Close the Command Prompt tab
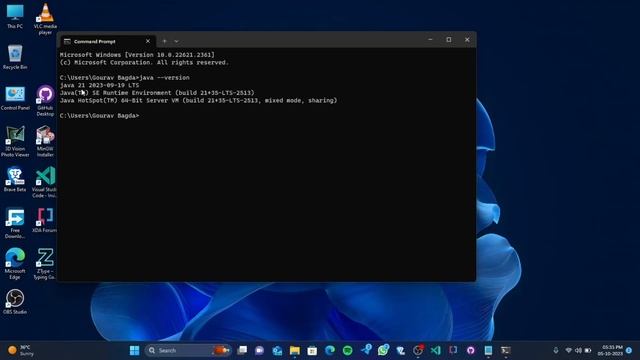The image size is (640, 360). pos(148,41)
